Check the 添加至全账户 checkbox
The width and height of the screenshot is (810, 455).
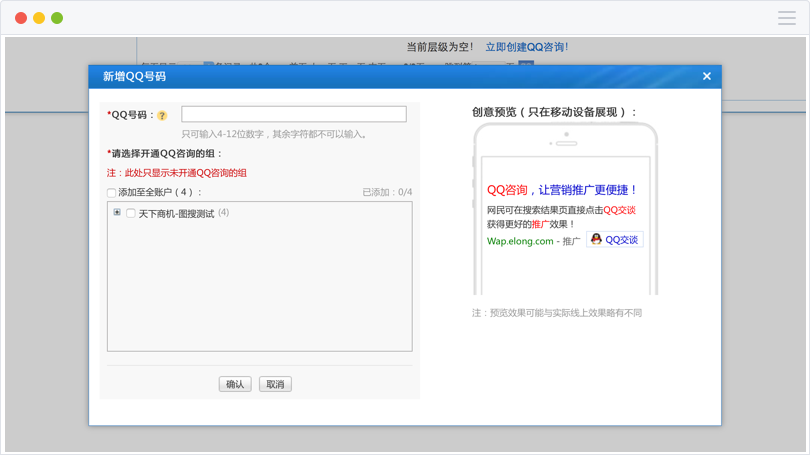tap(111, 193)
